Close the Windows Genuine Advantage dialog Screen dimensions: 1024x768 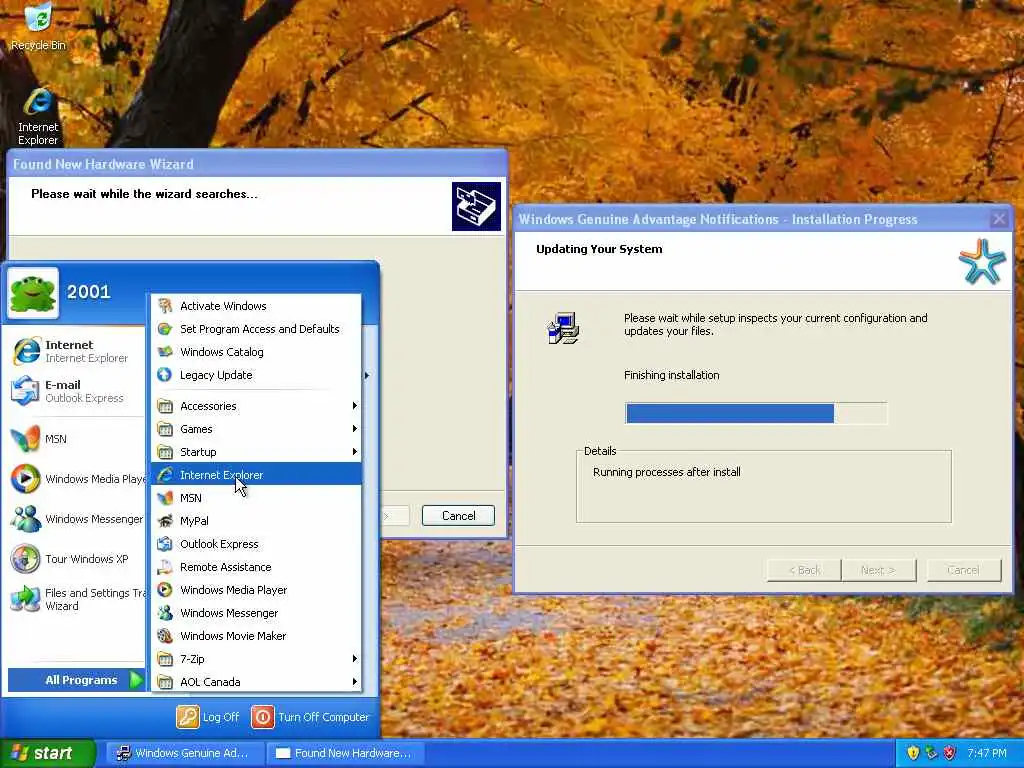point(999,219)
